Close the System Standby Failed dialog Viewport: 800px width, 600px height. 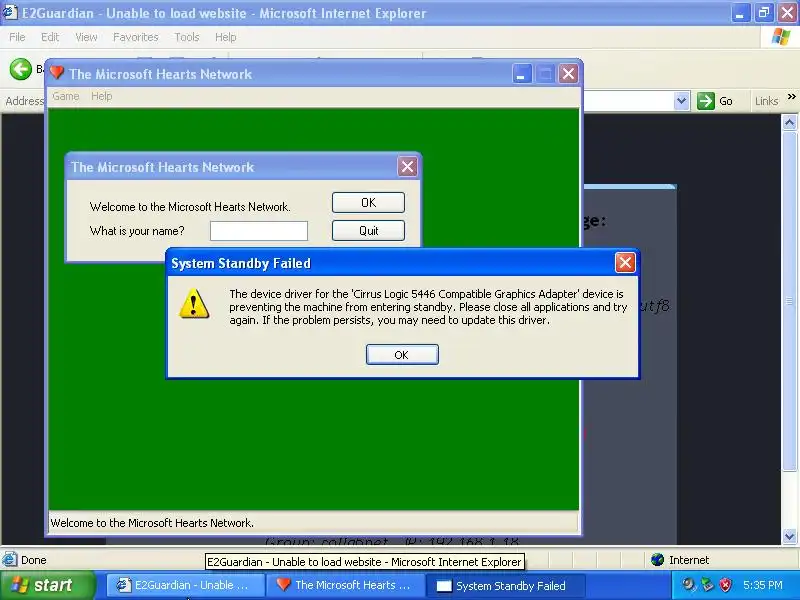point(624,263)
